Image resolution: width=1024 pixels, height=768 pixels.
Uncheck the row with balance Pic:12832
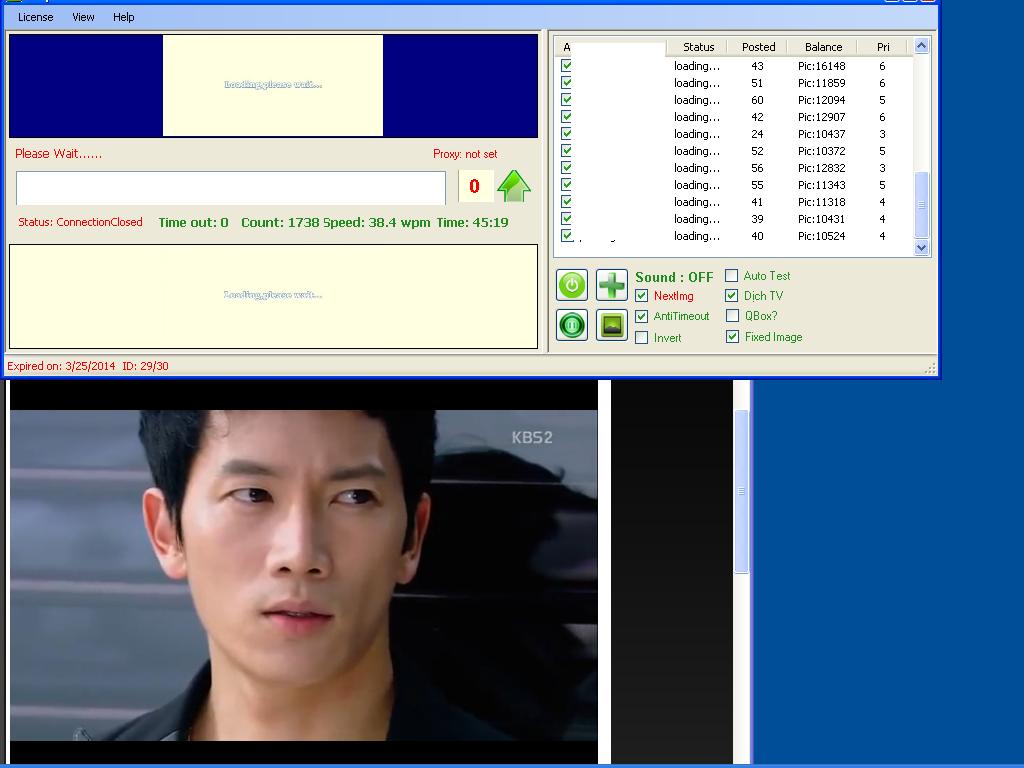pos(566,167)
